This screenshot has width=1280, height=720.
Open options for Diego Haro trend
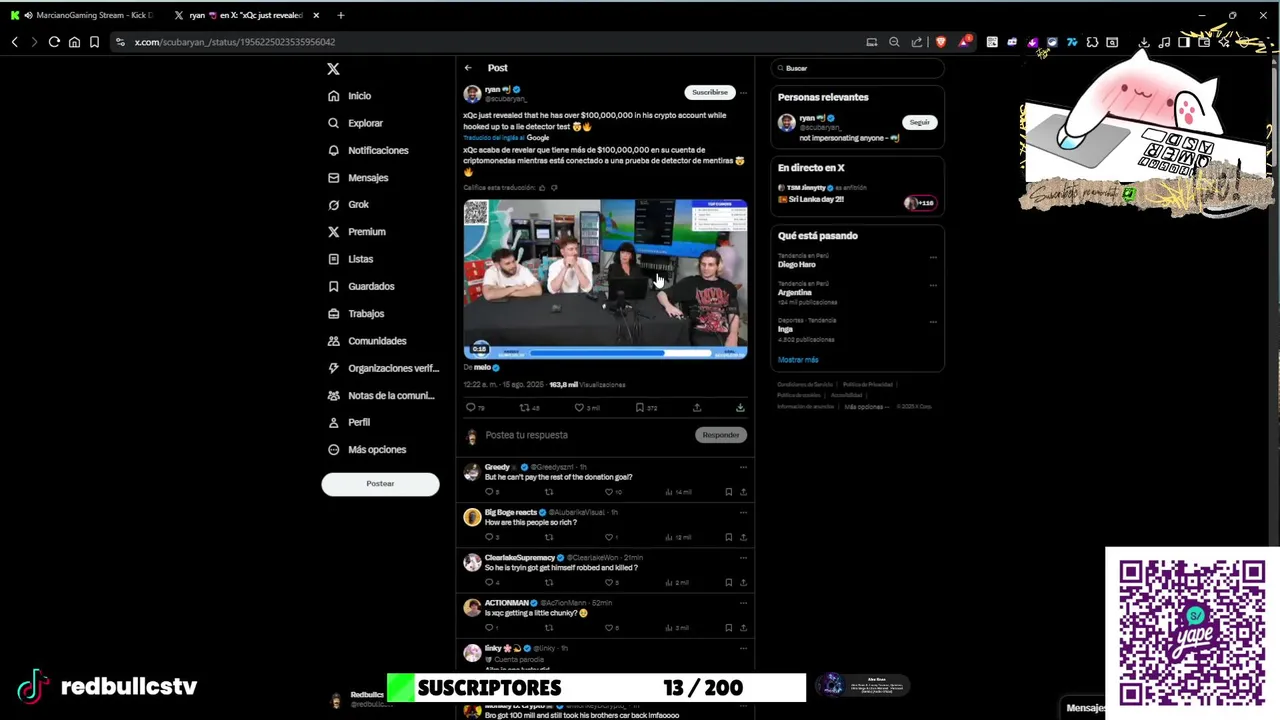(x=933, y=257)
